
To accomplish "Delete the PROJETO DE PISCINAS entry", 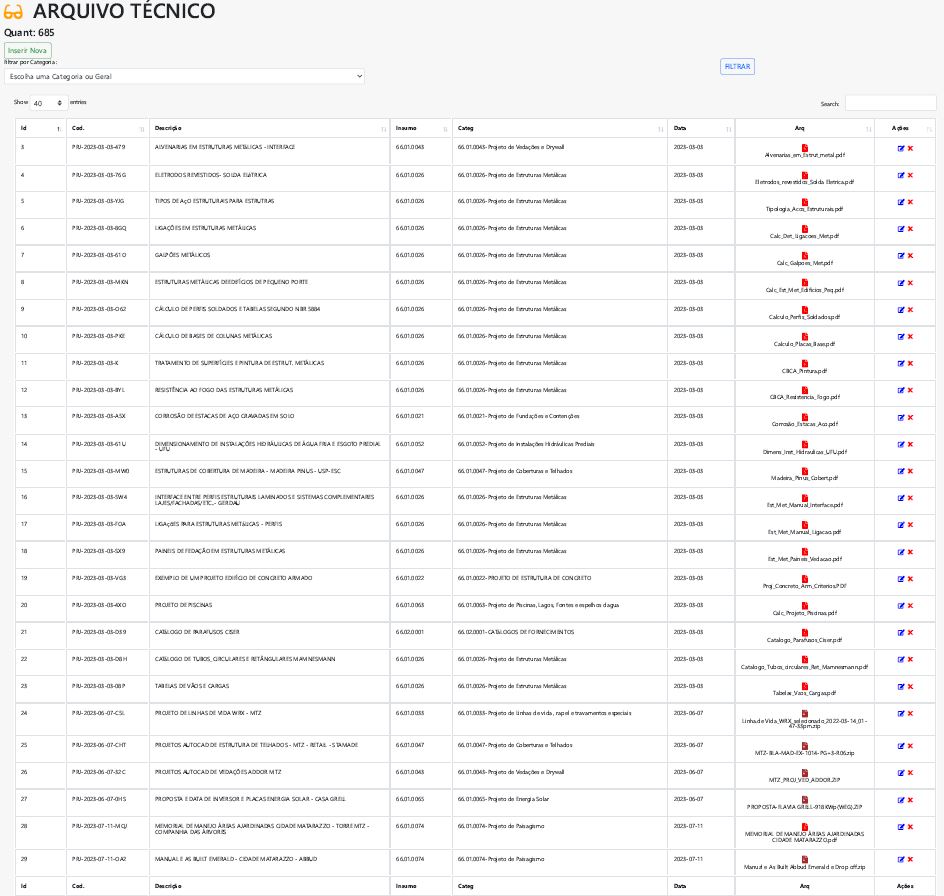I will click(x=910, y=606).
